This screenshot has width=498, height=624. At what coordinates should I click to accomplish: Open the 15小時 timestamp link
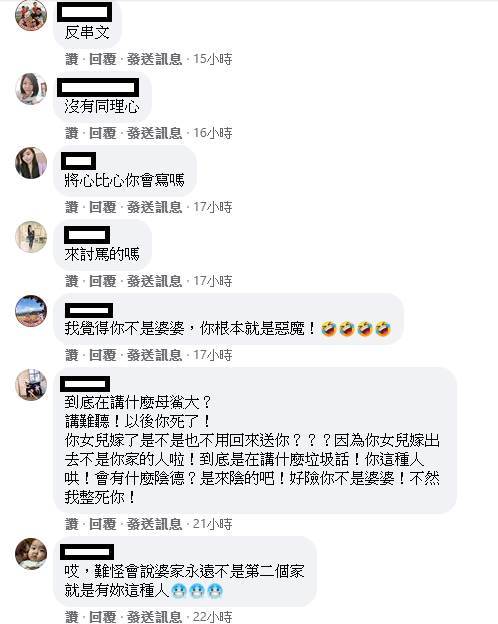(213, 59)
